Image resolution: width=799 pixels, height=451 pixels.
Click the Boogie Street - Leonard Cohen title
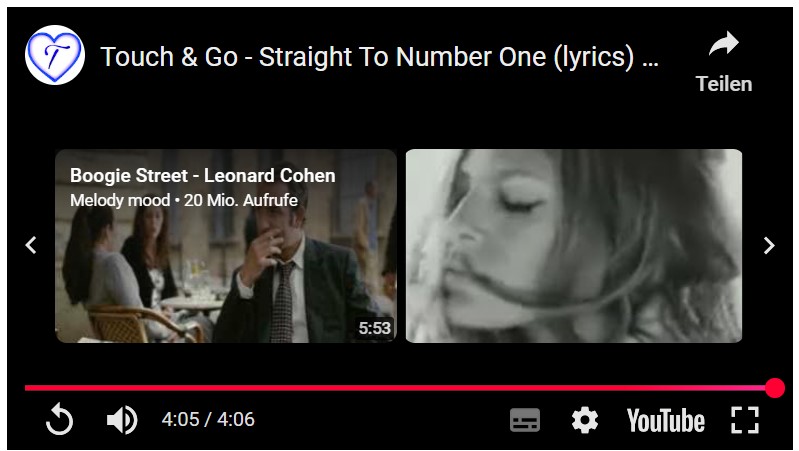[203, 176]
